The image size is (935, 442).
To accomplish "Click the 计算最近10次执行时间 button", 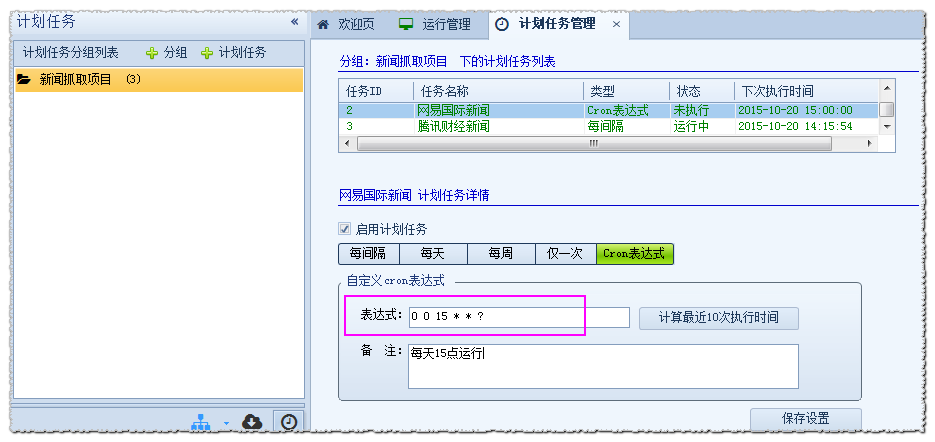I will (x=718, y=318).
